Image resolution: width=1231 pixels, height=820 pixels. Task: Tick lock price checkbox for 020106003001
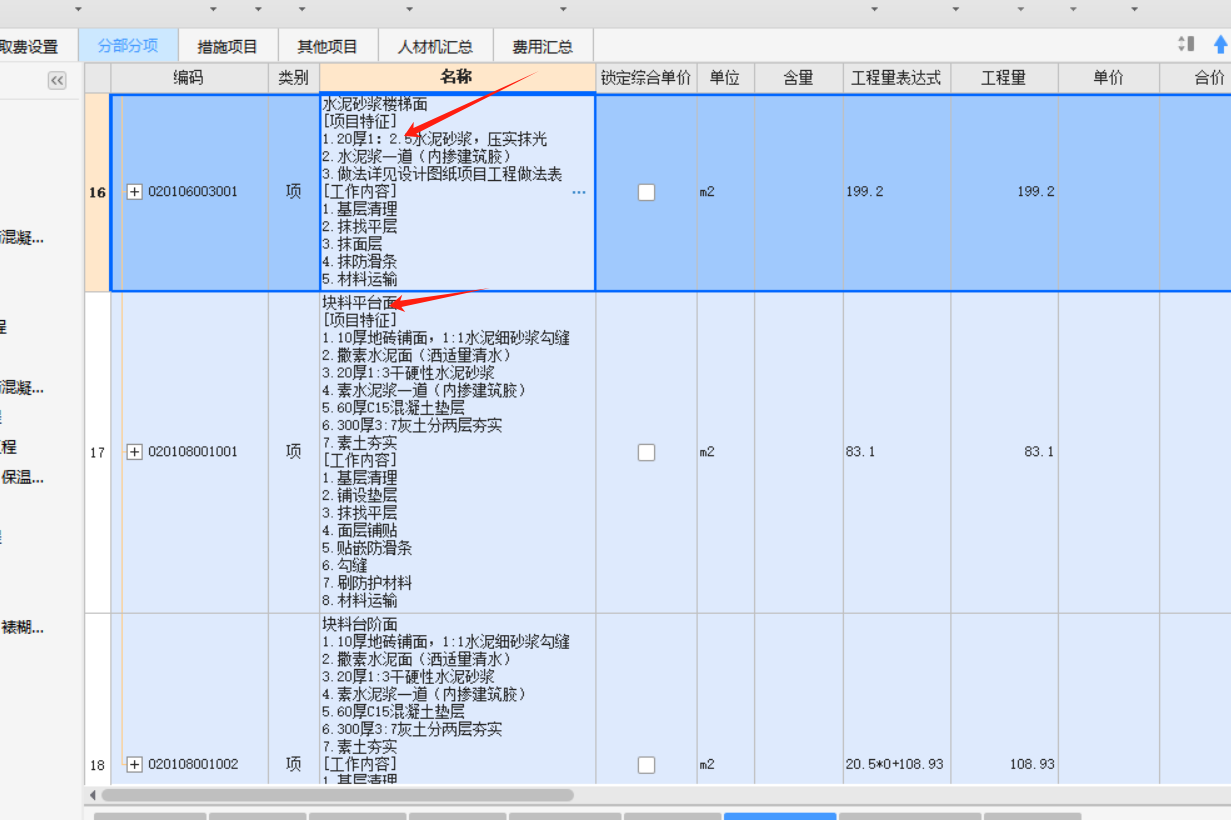pos(646,192)
